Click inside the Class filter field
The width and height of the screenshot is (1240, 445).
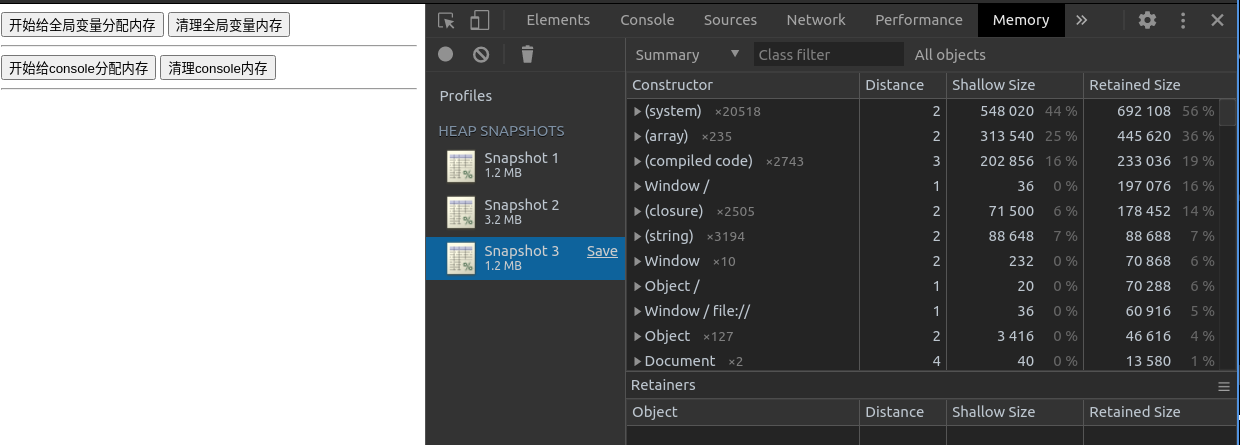828,55
